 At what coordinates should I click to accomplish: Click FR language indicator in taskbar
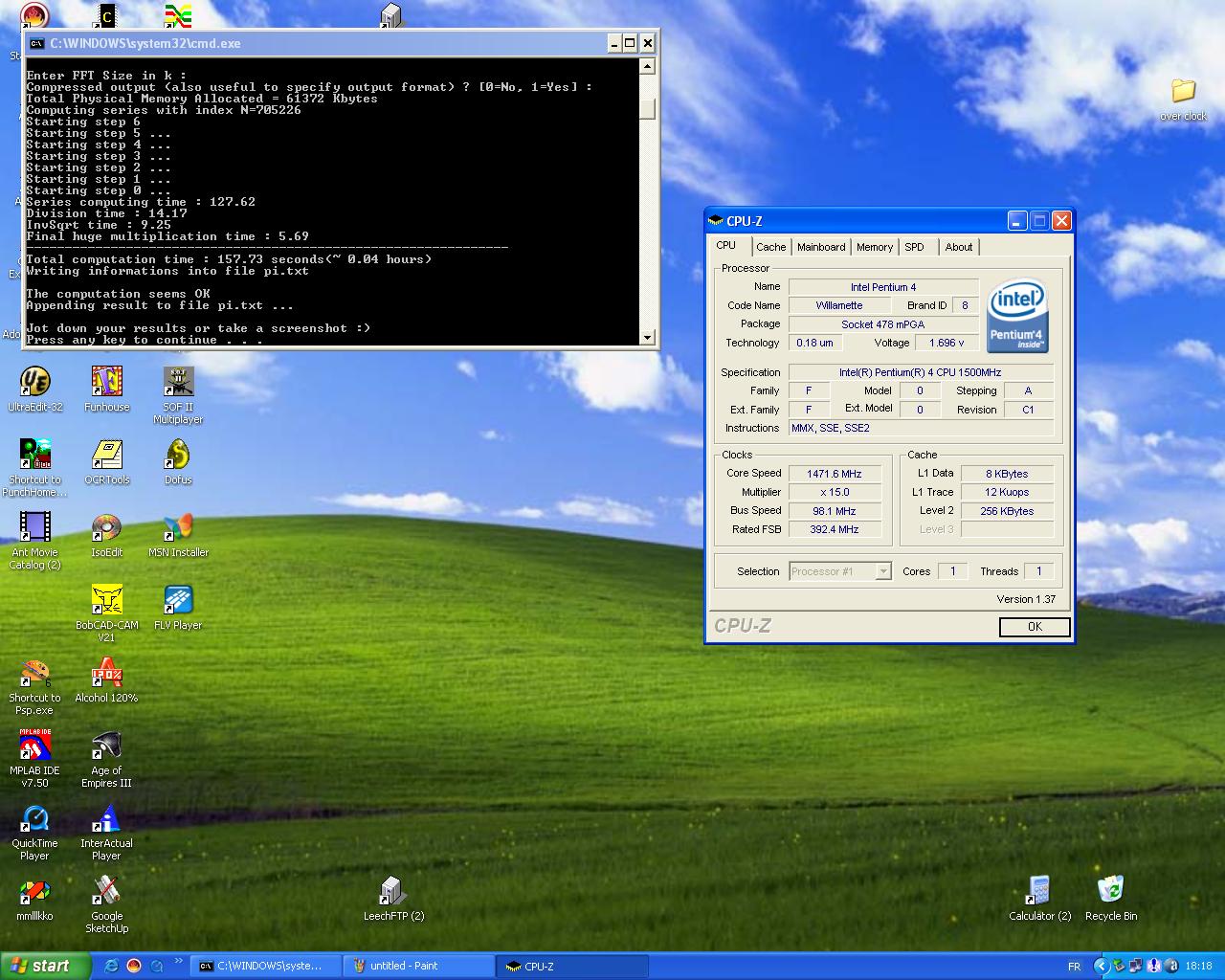tap(1074, 967)
